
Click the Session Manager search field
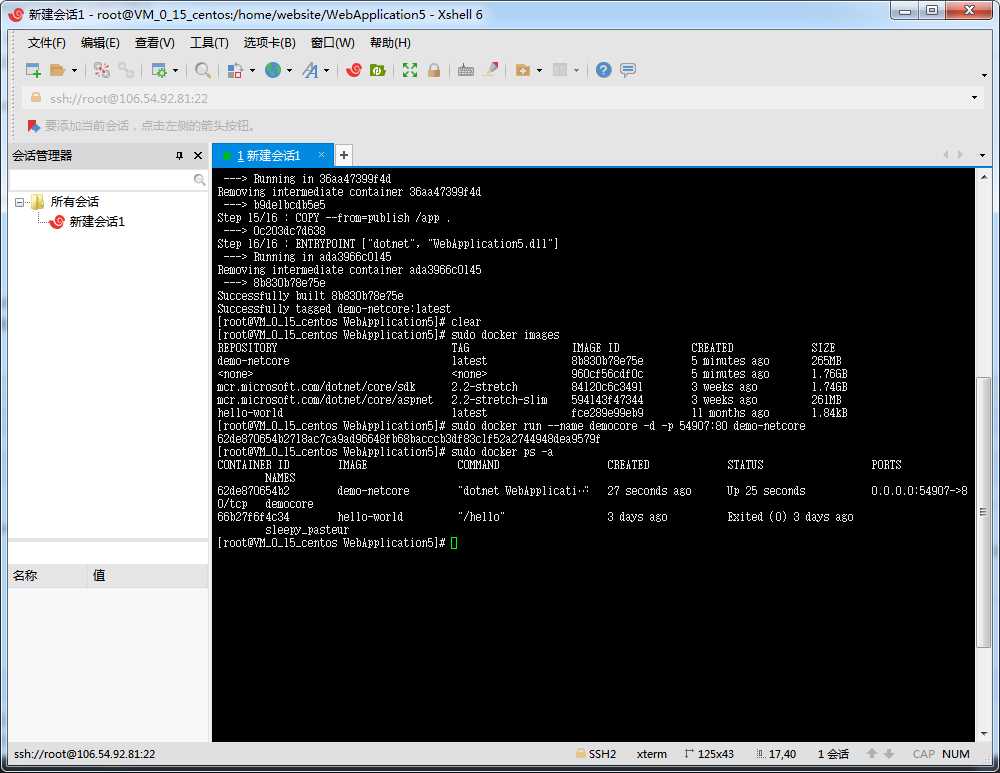100,180
